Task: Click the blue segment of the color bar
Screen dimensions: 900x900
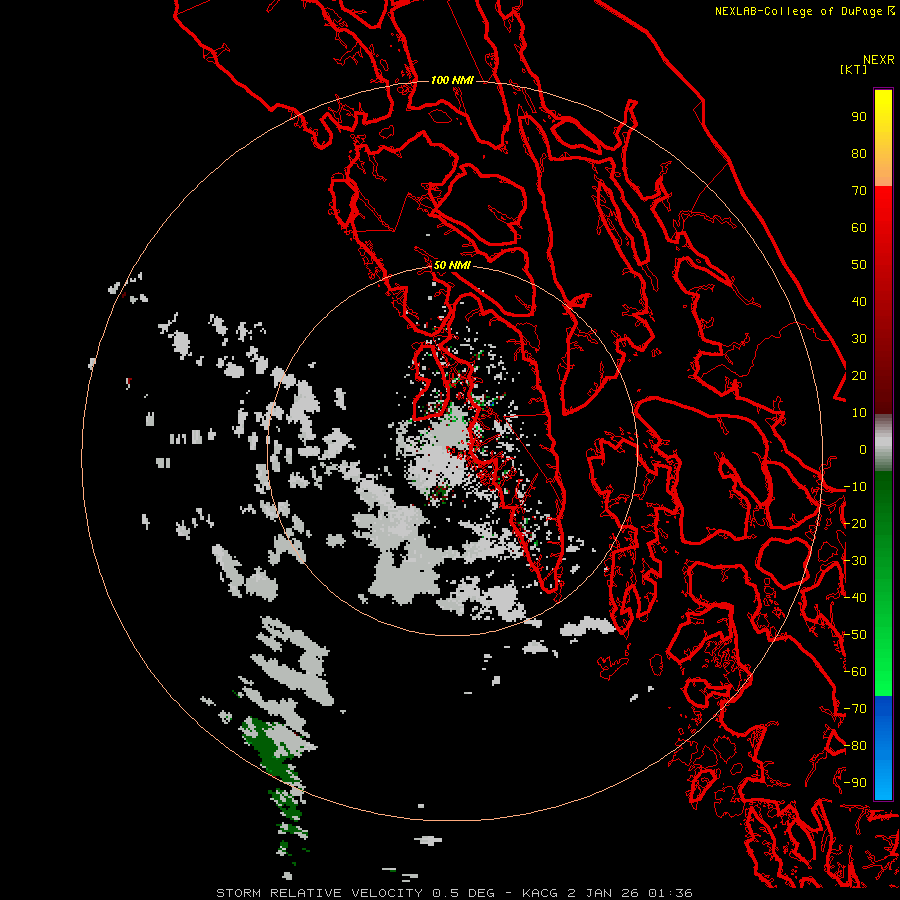Action: pyautogui.click(x=883, y=747)
